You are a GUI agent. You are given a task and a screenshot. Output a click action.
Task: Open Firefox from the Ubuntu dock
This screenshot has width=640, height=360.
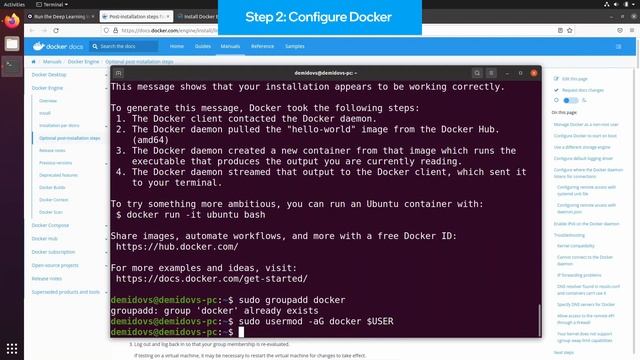[12, 20]
